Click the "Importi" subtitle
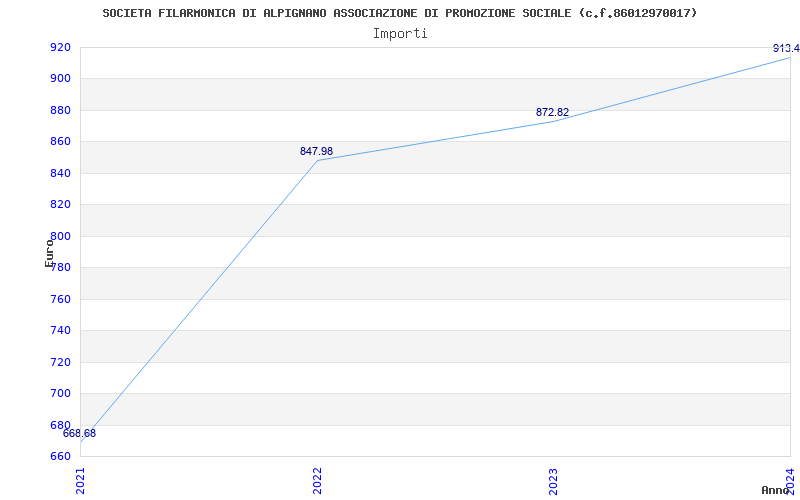The image size is (800, 500). 400,33
